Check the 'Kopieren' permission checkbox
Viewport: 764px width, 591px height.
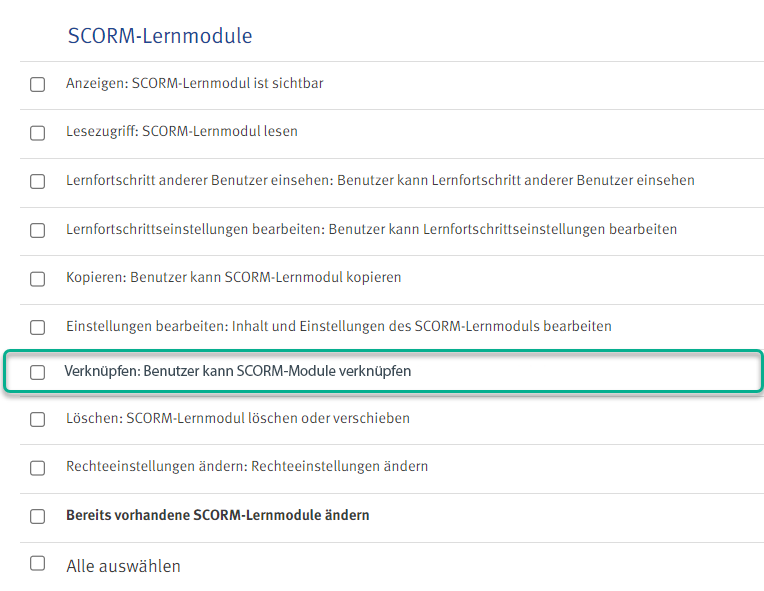(x=38, y=278)
